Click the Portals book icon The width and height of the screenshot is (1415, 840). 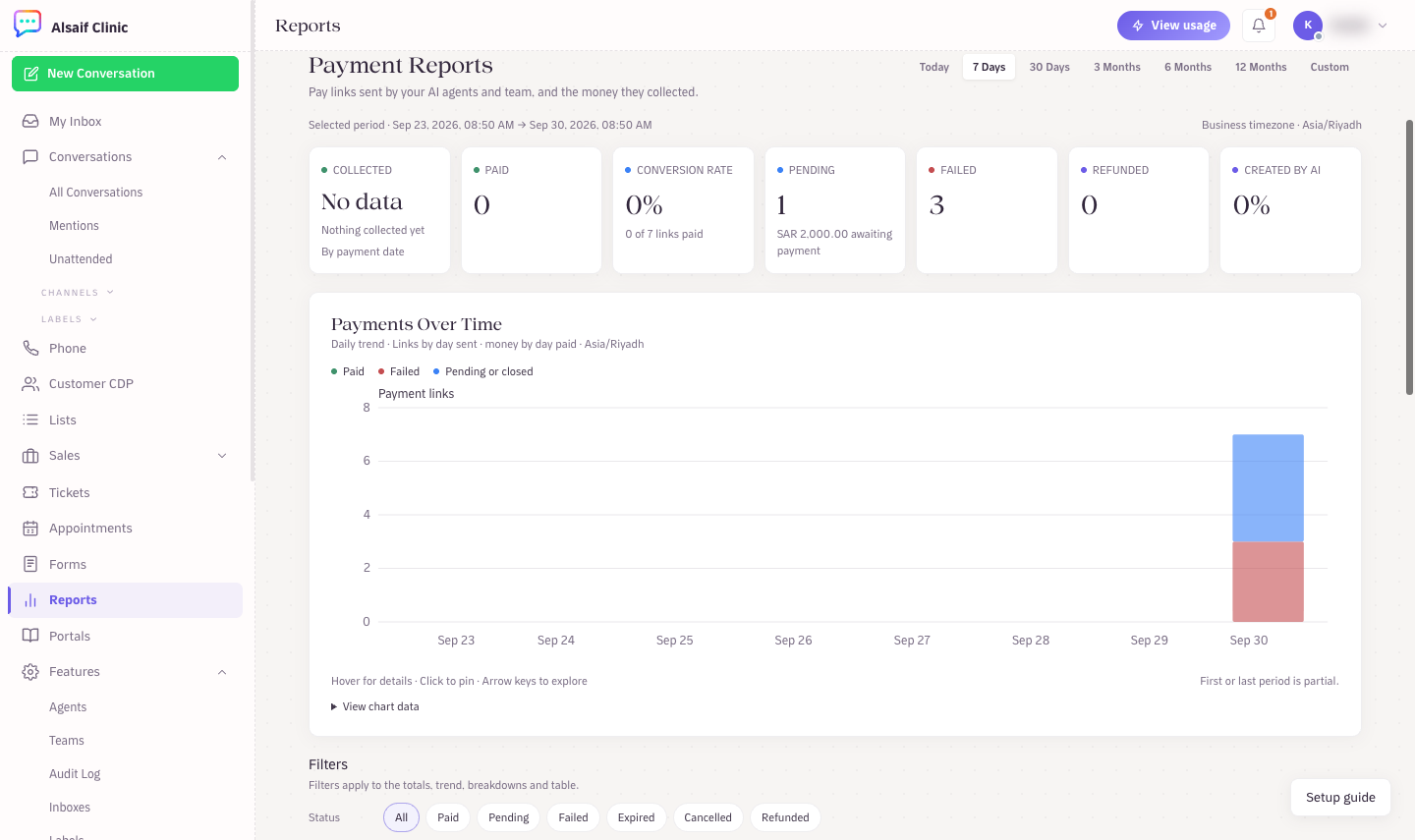point(30,636)
